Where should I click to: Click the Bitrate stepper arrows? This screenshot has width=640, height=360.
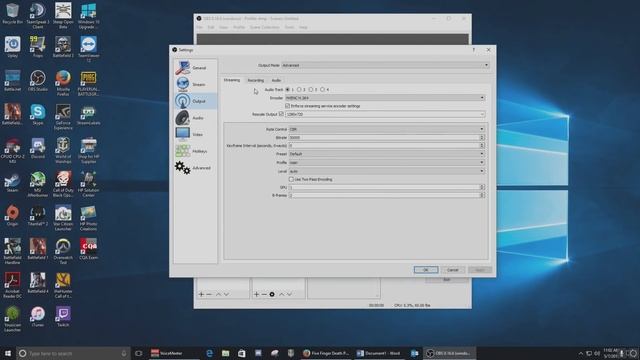[x=482, y=138]
